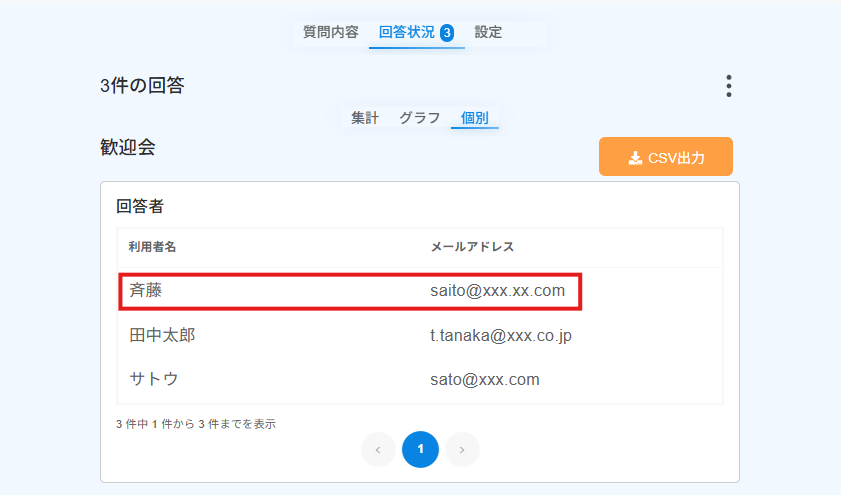Screen dimensions: 841x495
Task: Click the response count badge 3
Action: pyautogui.click(x=447, y=33)
